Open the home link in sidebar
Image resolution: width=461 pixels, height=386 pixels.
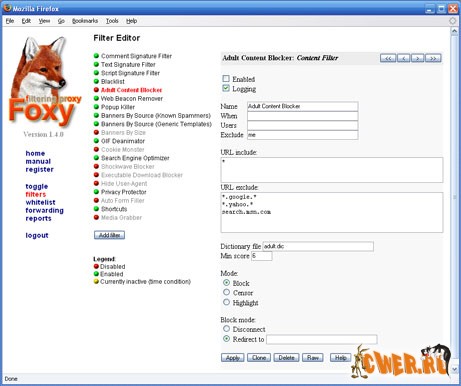point(35,153)
